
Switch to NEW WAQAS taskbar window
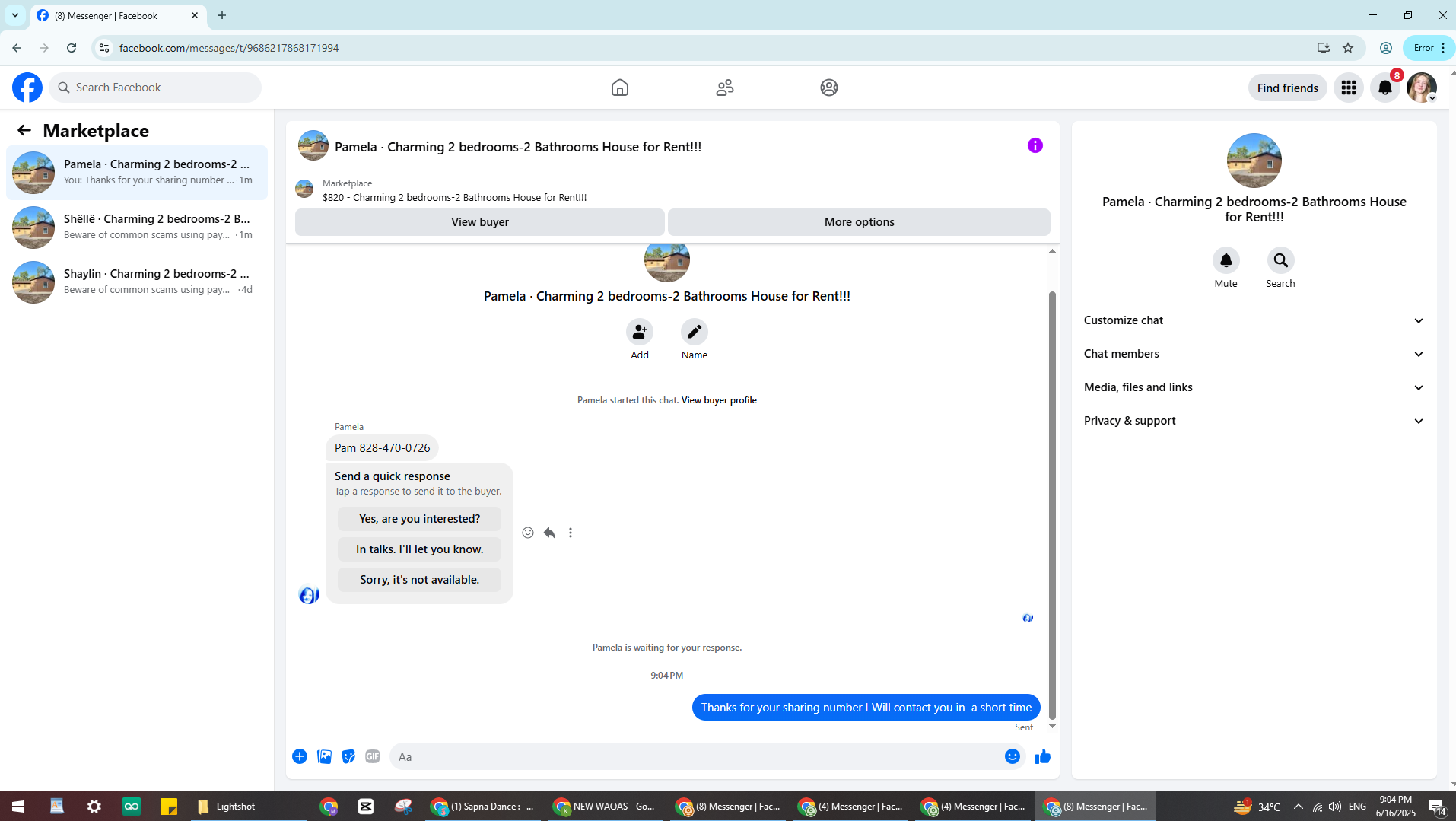click(x=605, y=807)
